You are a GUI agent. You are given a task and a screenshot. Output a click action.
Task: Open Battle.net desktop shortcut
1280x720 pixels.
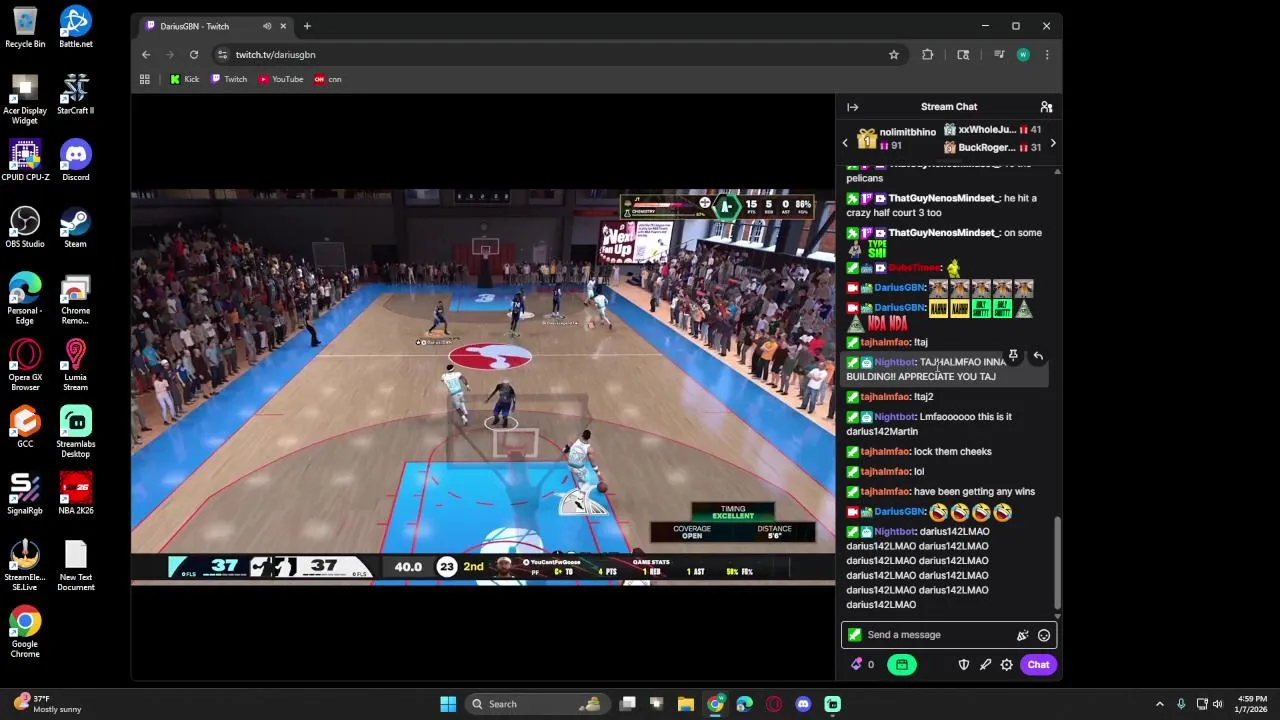click(76, 27)
